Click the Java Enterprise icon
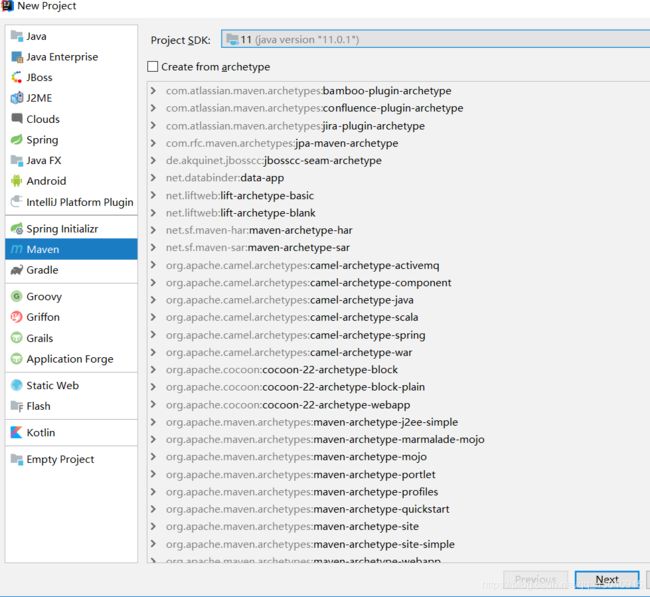Image resolution: width=650 pixels, height=597 pixels. pos(17,57)
